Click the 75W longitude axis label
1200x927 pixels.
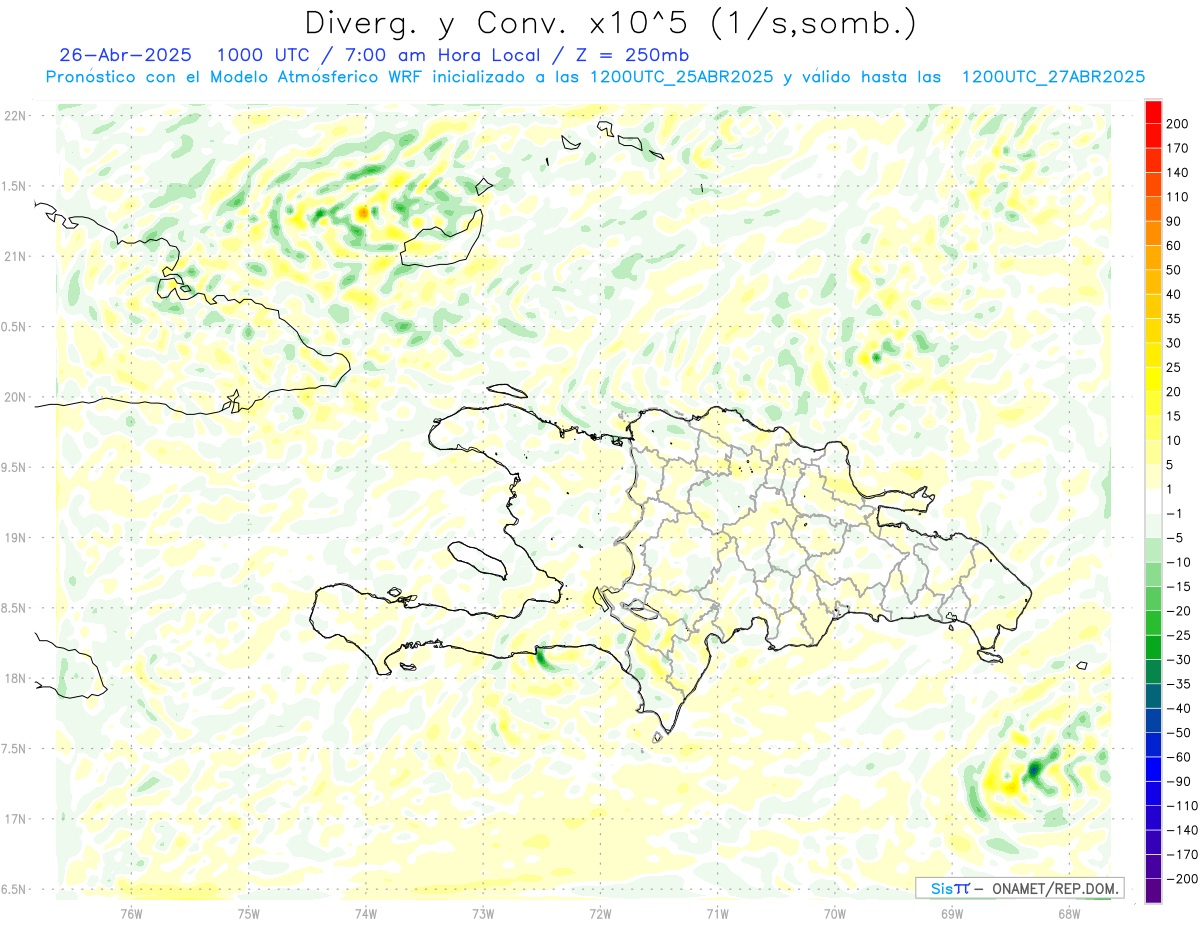pos(249,913)
